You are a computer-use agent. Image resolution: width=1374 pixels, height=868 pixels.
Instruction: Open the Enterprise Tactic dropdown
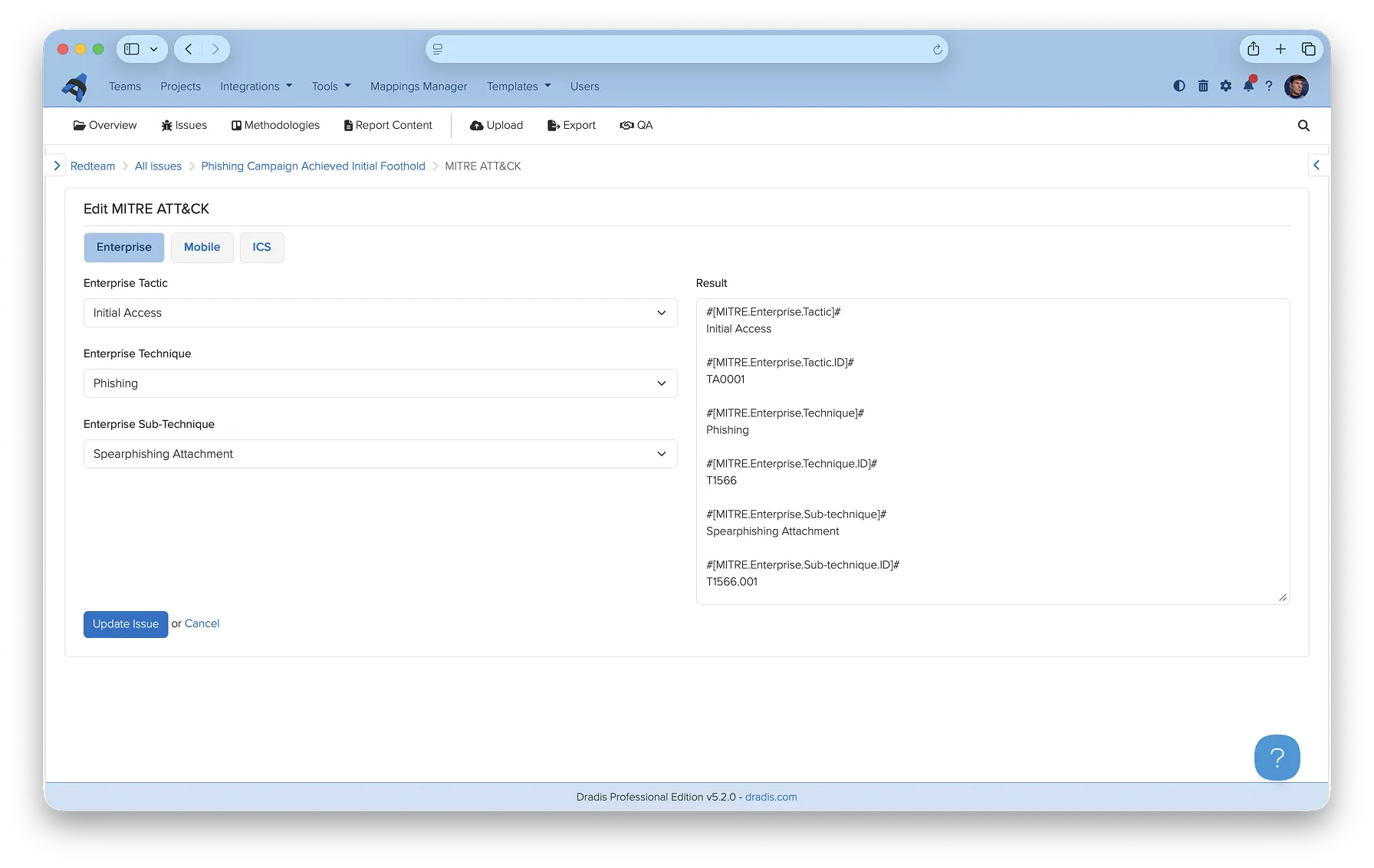(380, 313)
